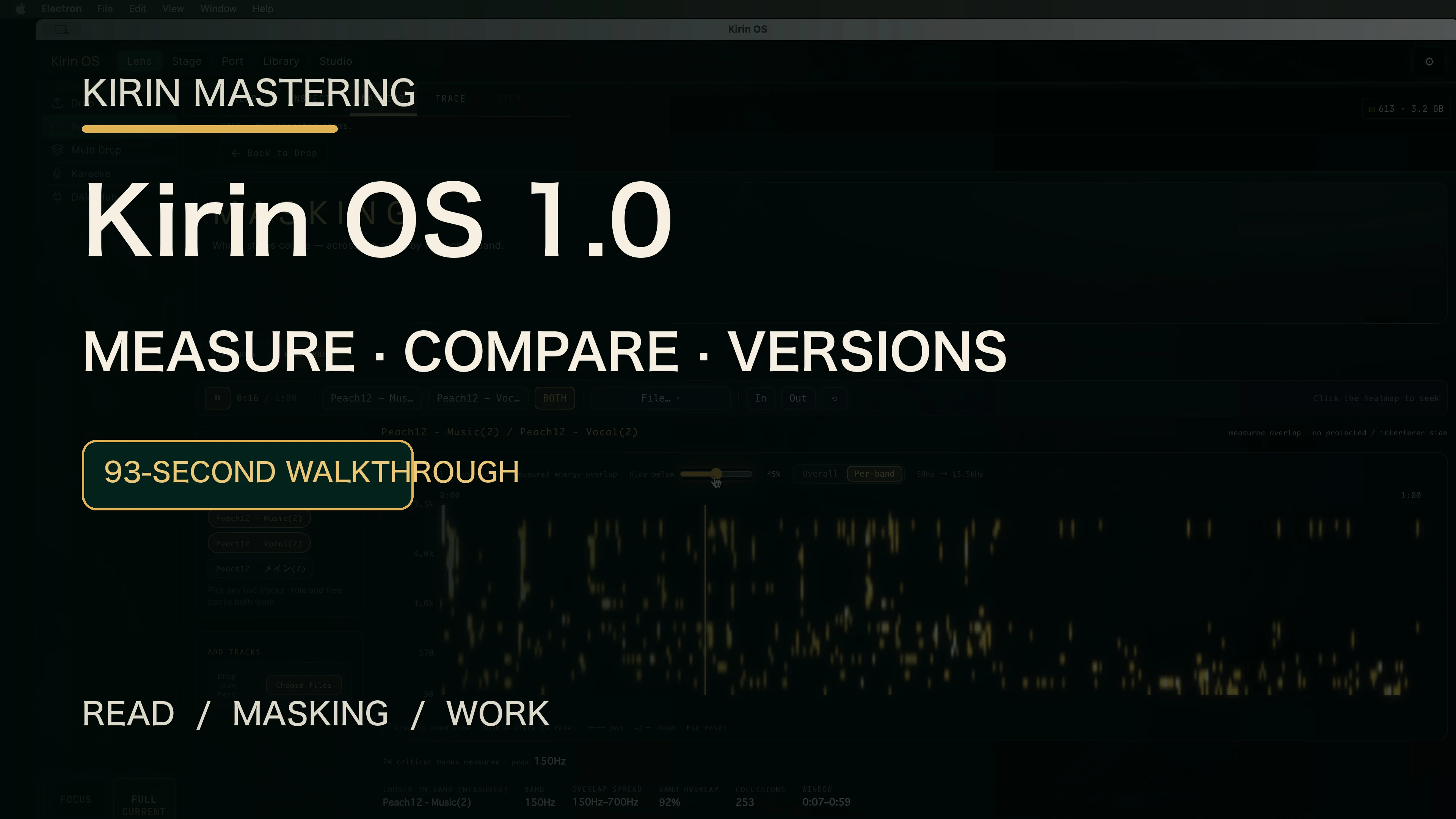Click the Multi Drop layers icon

tap(57, 150)
